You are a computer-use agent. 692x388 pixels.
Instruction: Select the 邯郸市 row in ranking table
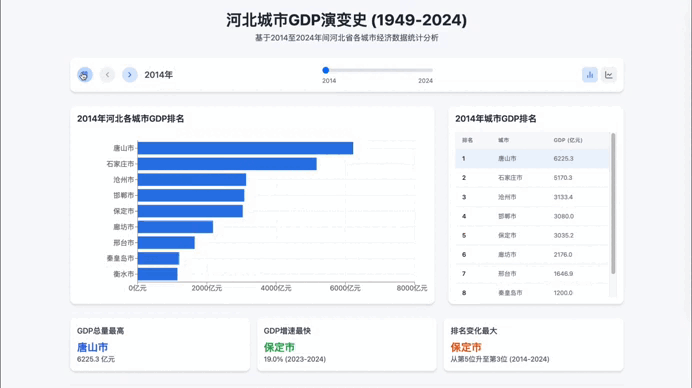(532, 216)
